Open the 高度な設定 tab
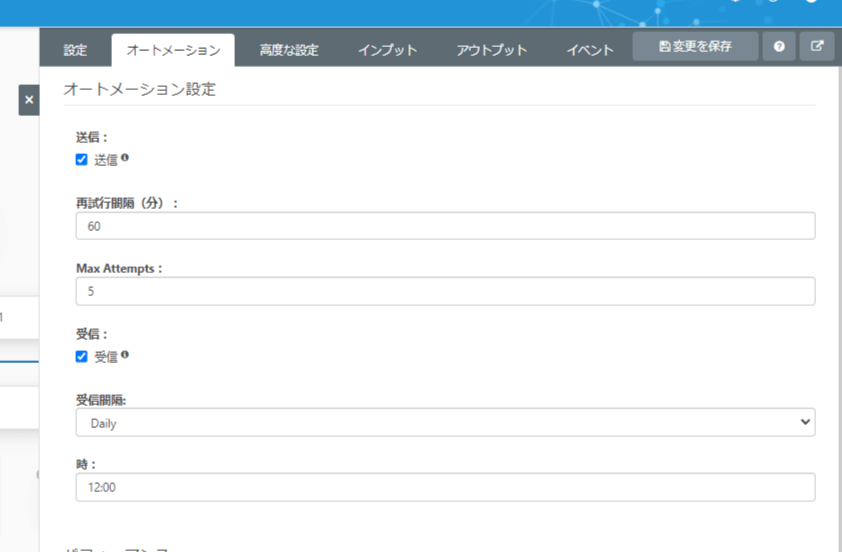This screenshot has width=842, height=552. click(289, 50)
